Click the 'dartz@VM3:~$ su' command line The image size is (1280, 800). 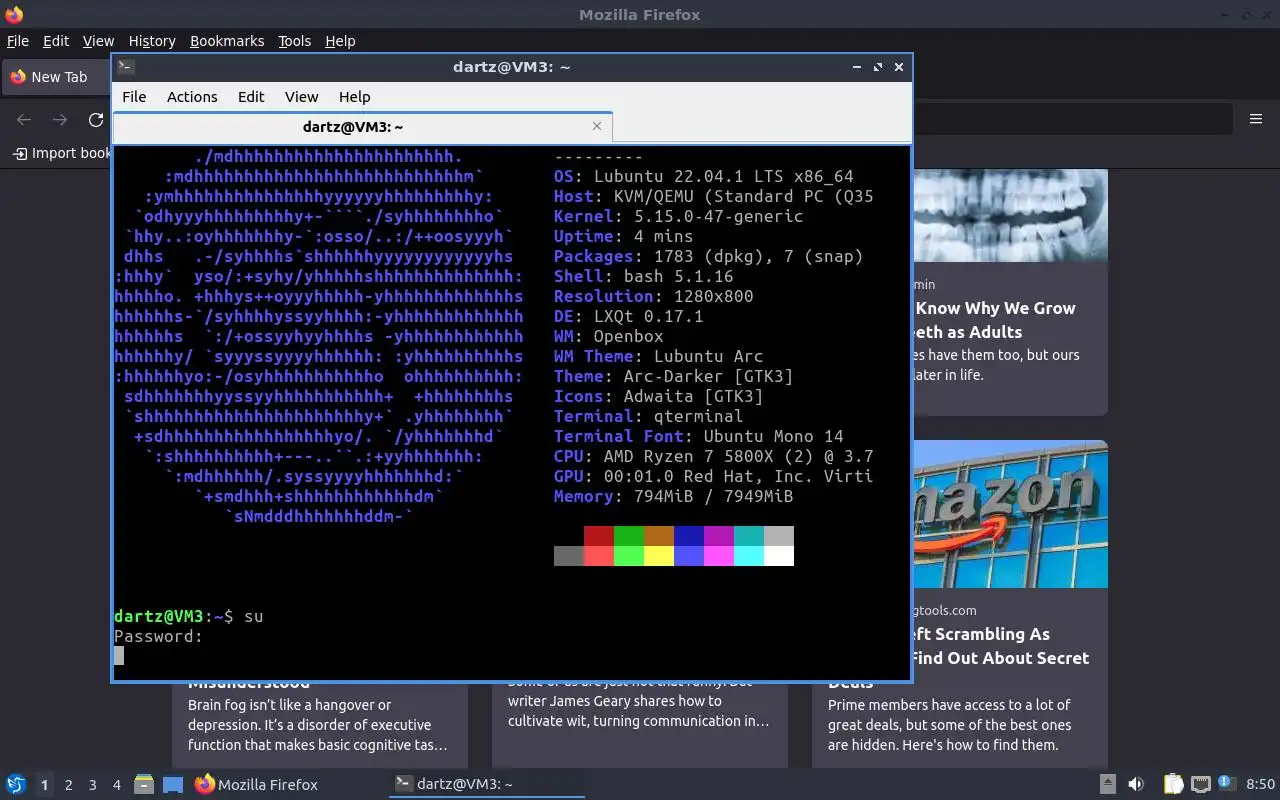189,616
